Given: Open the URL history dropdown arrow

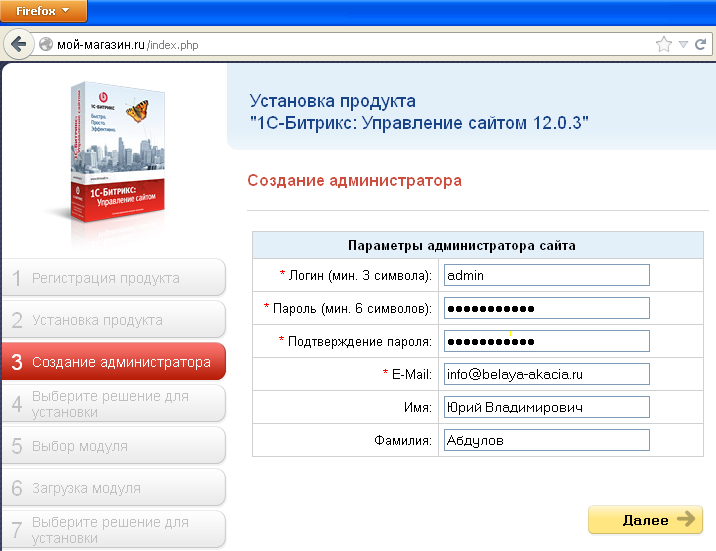Looking at the screenshot, I should [683, 44].
